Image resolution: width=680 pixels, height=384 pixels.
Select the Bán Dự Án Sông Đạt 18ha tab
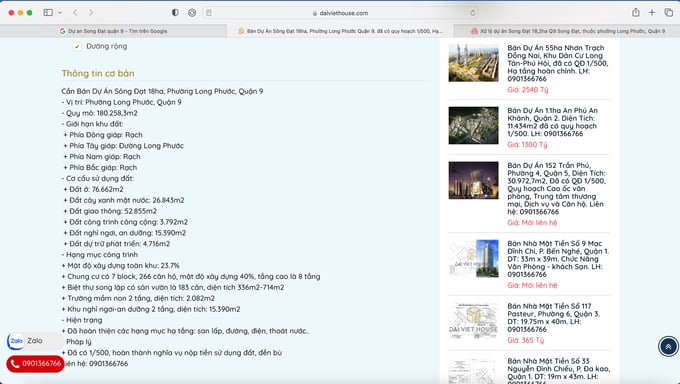[x=340, y=31]
